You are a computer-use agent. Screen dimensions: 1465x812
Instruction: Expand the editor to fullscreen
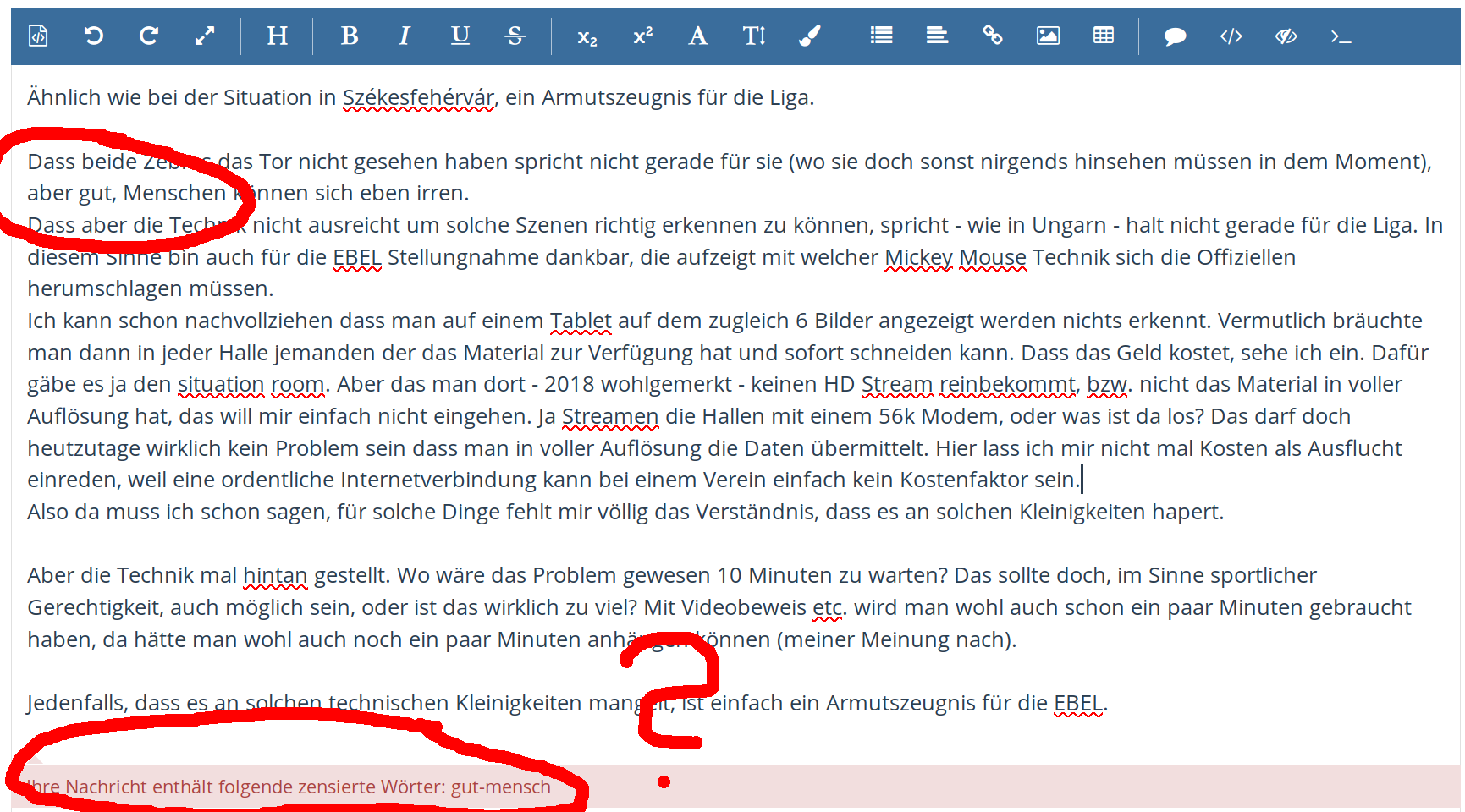click(205, 36)
